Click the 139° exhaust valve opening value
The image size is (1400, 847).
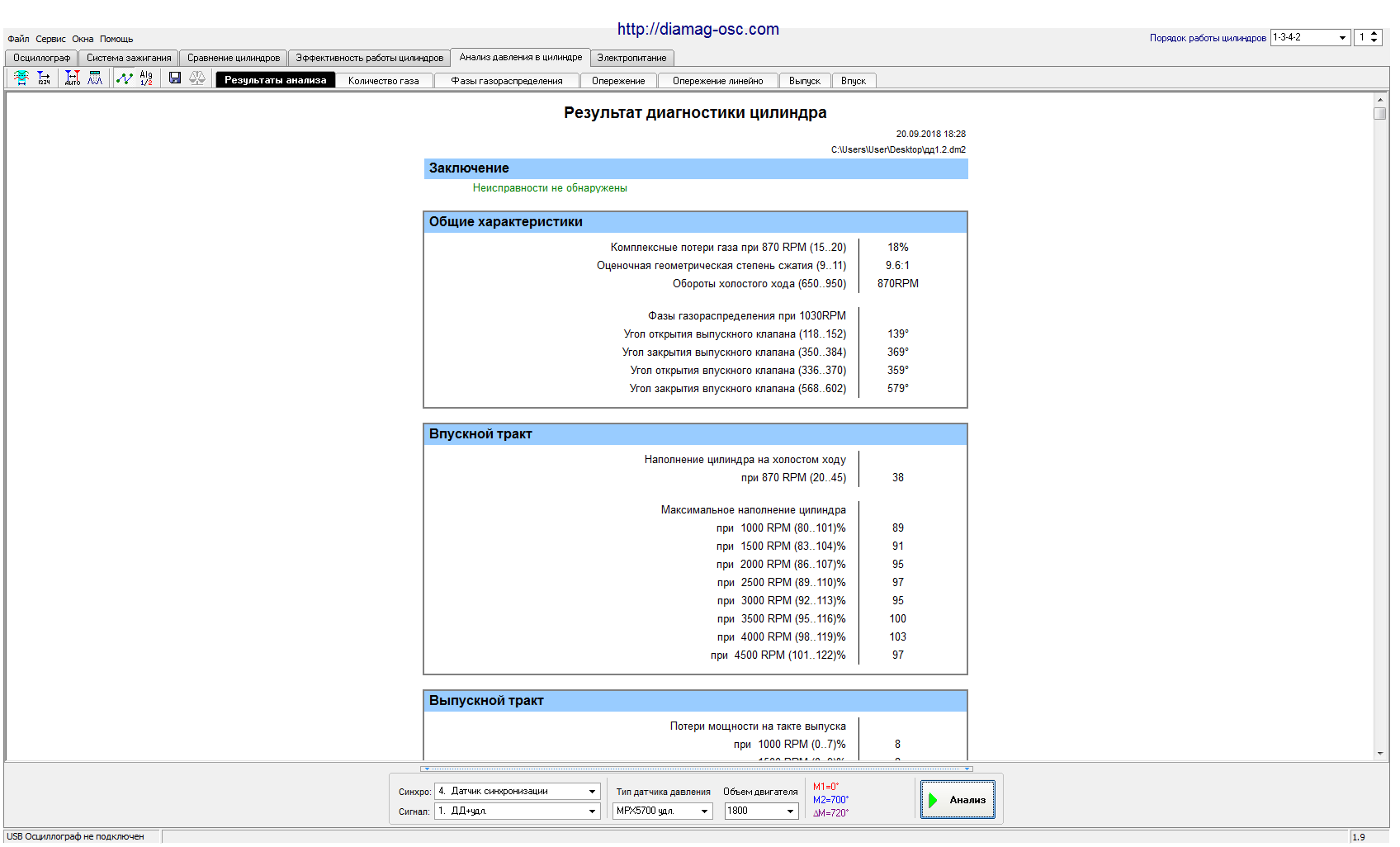898,334
